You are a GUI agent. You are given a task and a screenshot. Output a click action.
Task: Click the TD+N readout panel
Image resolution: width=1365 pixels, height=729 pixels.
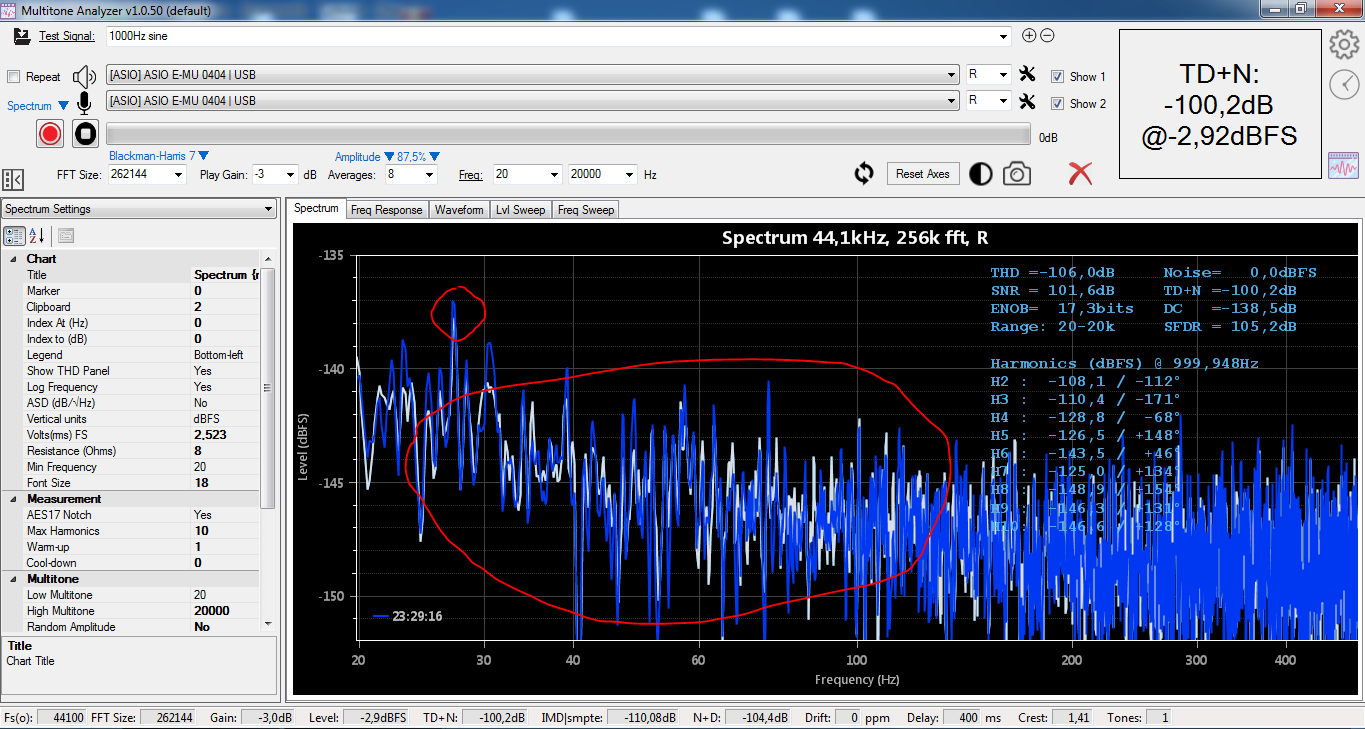click(x=1219, y=104)
